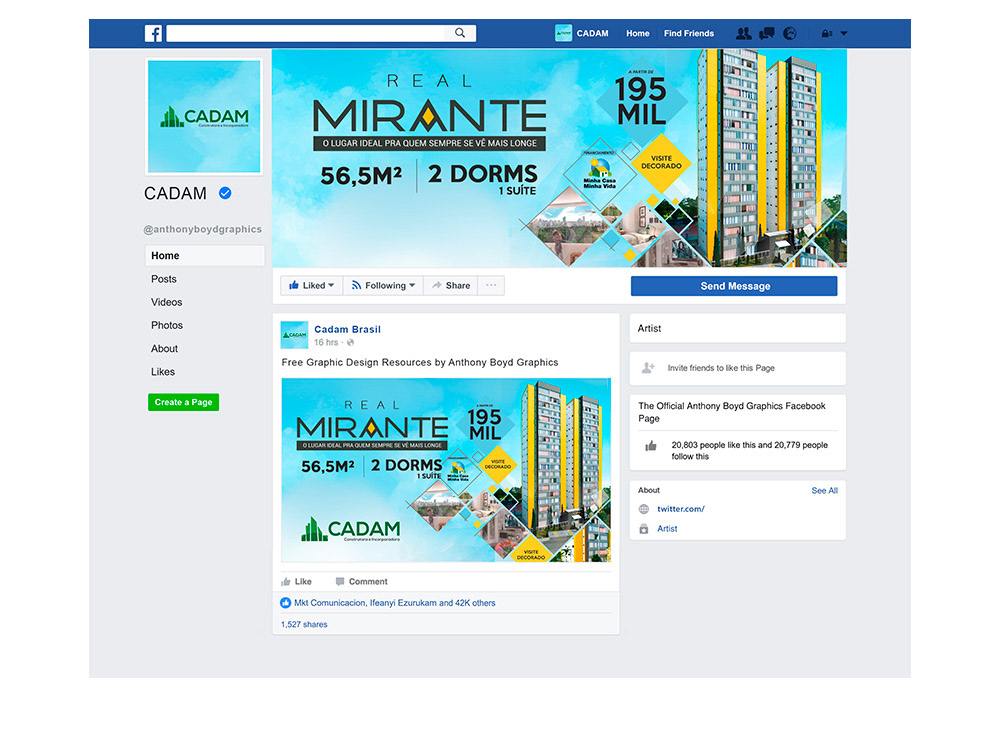Screen dimensions: 1000x730
Task: Open the friend requests icon
Action: (x=743, y=33)
